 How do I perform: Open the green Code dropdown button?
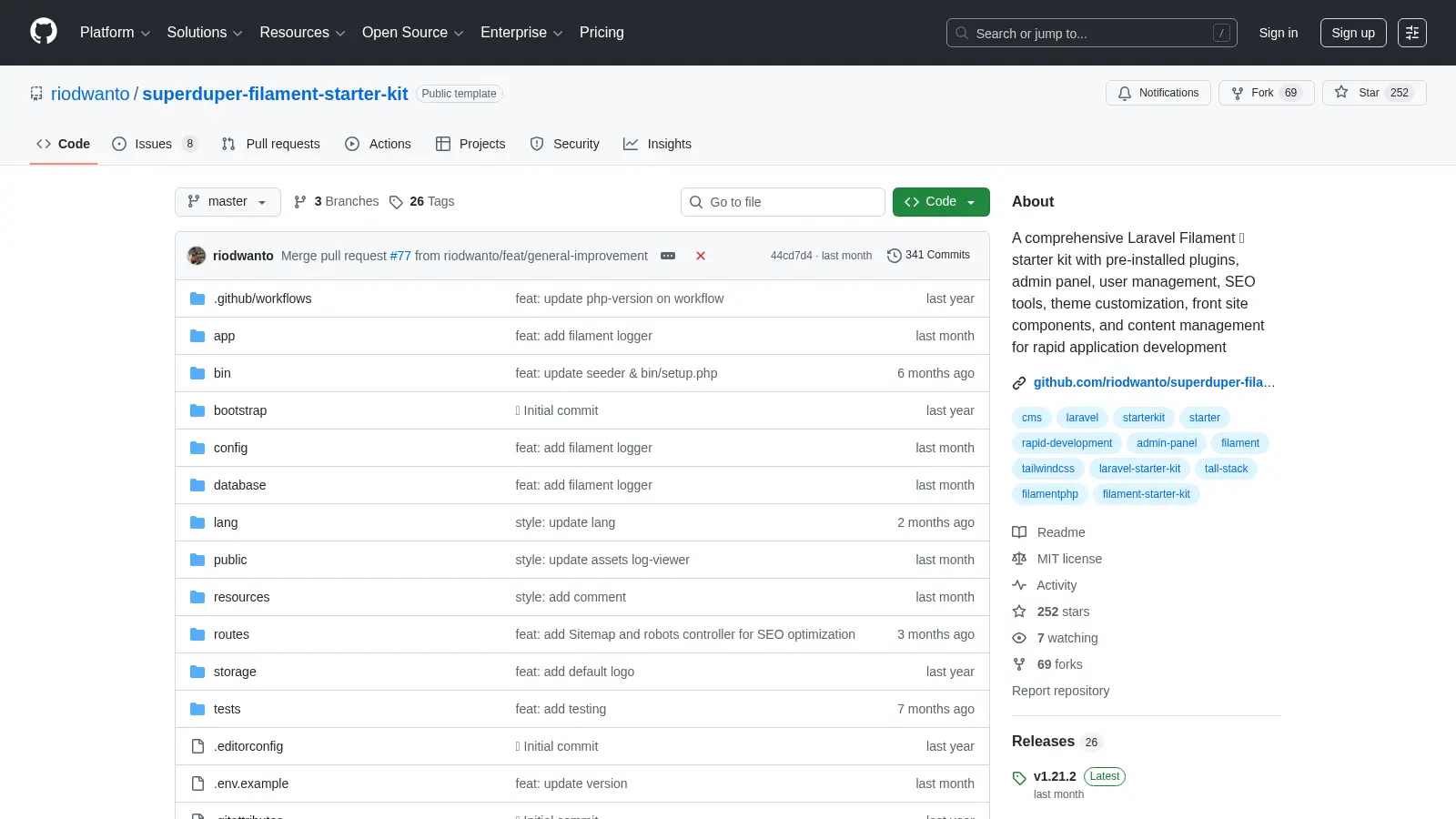941,202
